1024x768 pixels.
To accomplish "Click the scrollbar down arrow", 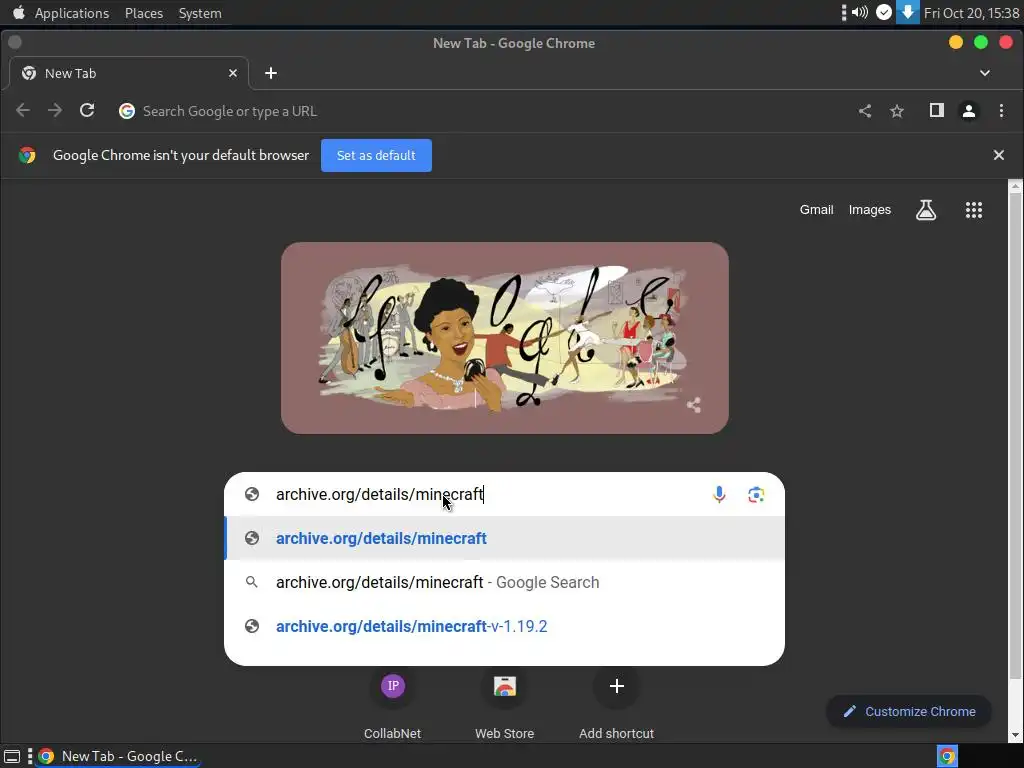I will coord(1015,735).
